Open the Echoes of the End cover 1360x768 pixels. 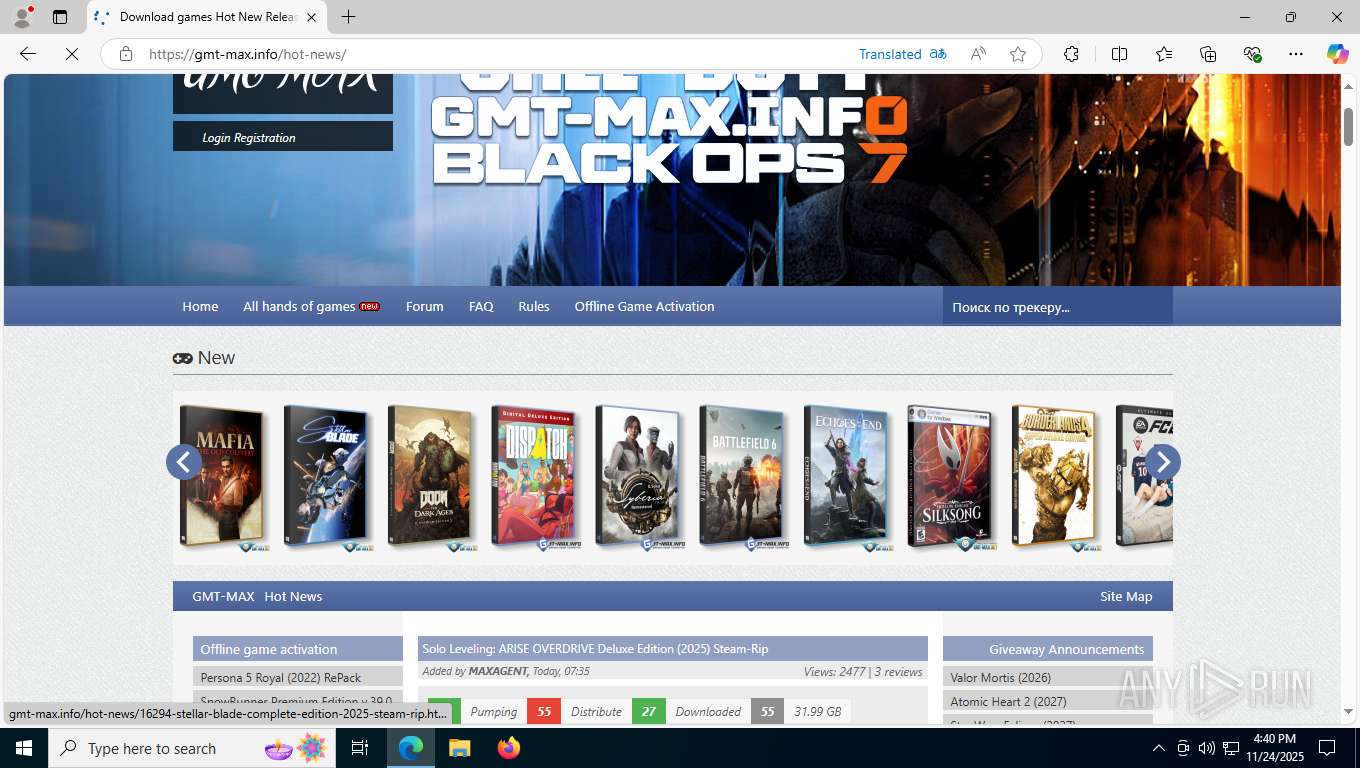pos(846,477)
